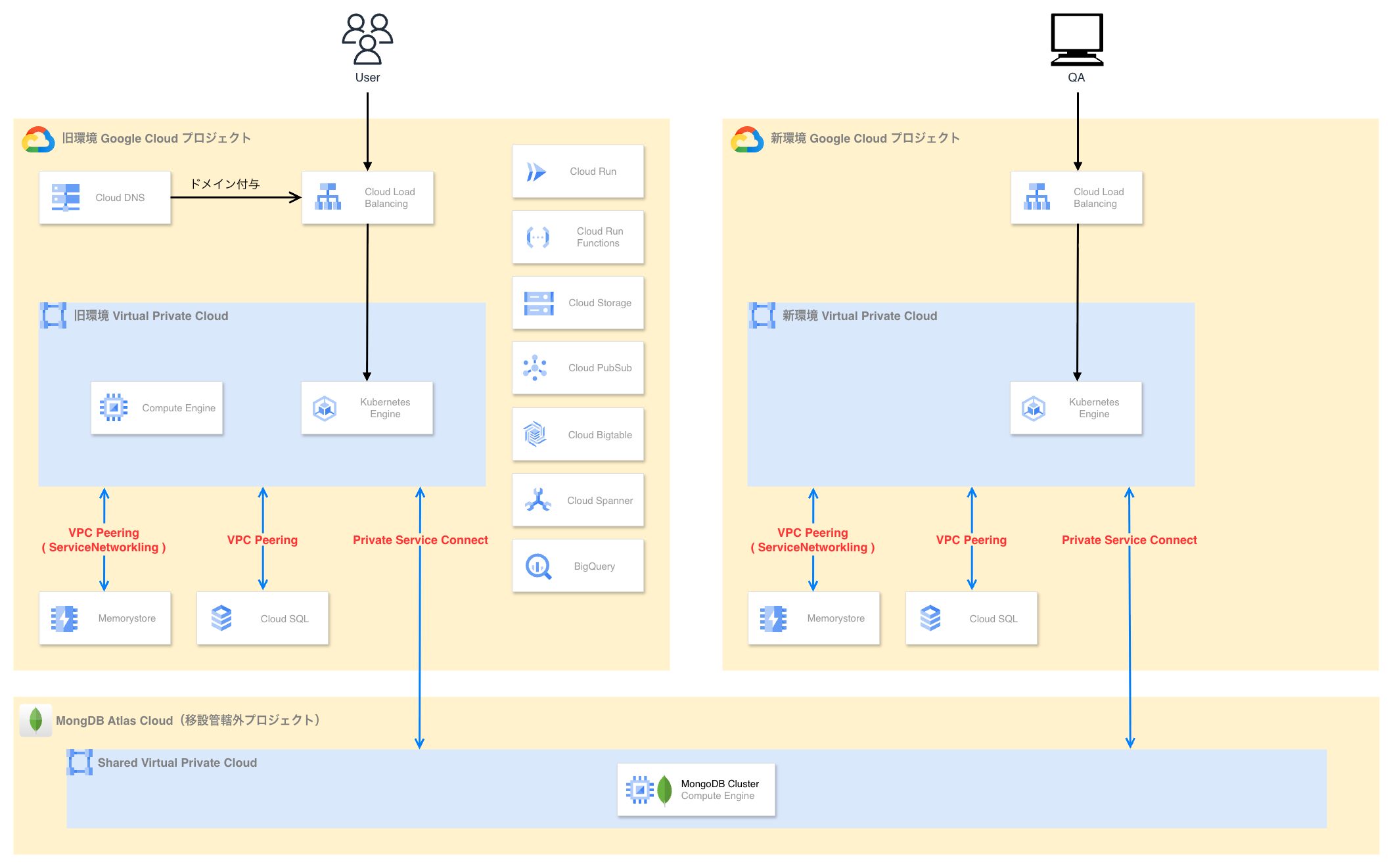
Task: Click the Cloud Spanner icon
Action: 537,500
